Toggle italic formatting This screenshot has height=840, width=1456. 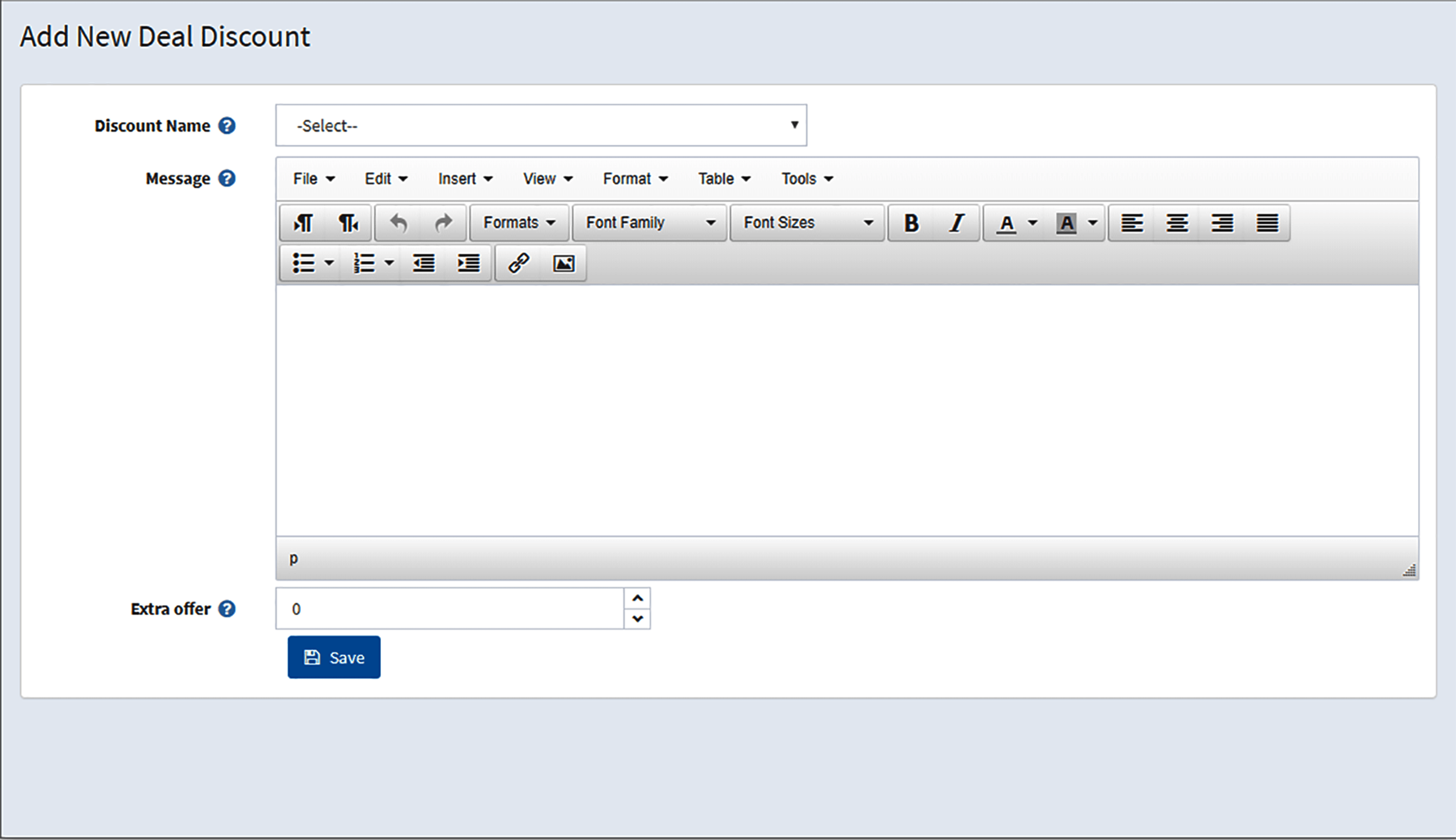click(x=956, y=223)
